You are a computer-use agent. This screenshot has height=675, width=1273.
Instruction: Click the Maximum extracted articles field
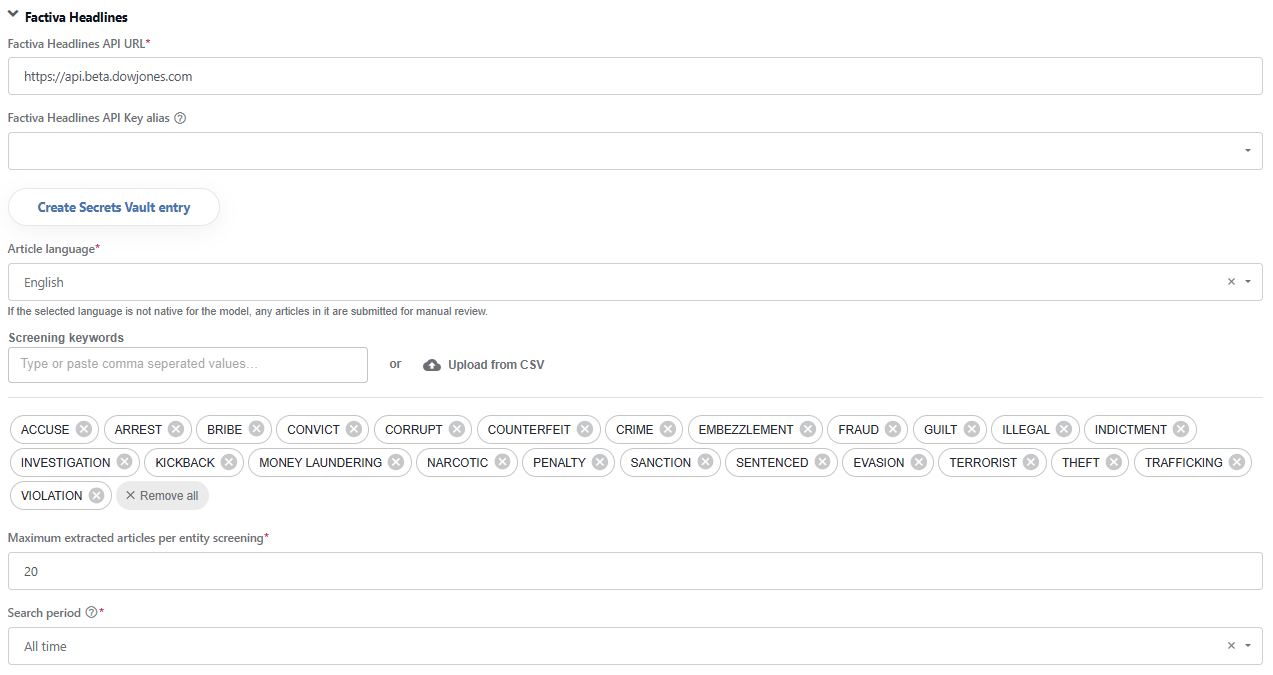[635, 571]
